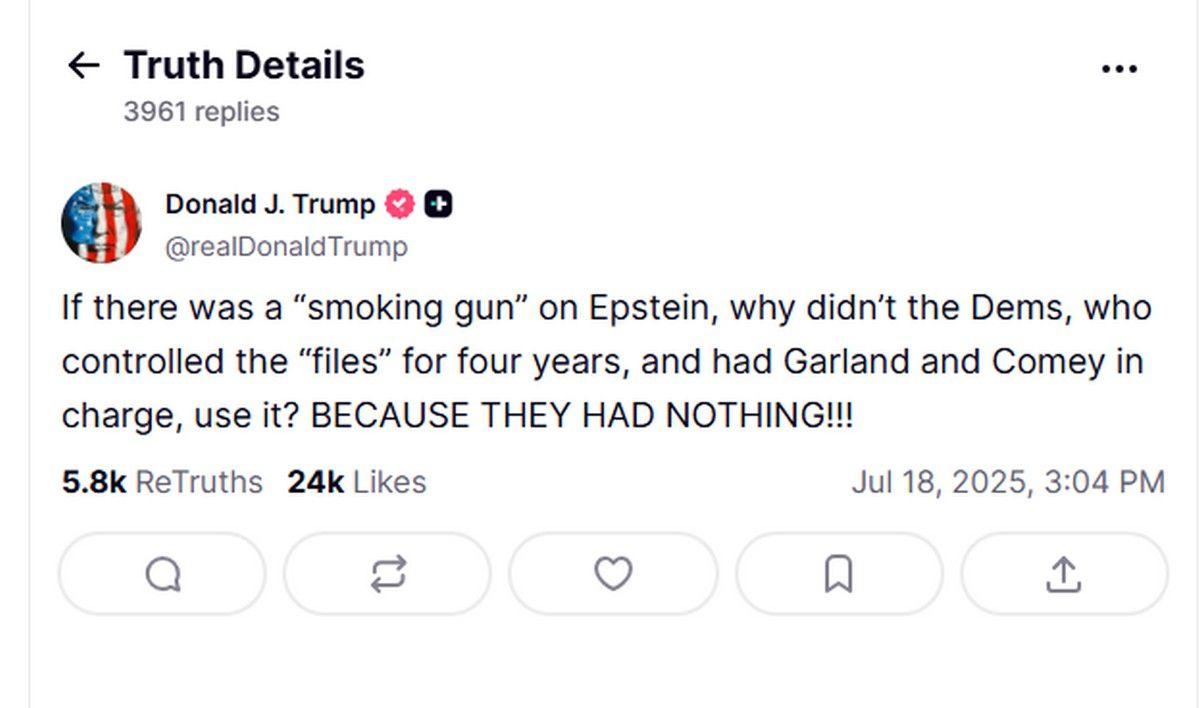Click the 3961 replies count
This screenshot has width=1200, height=708.
coord(201,112)
